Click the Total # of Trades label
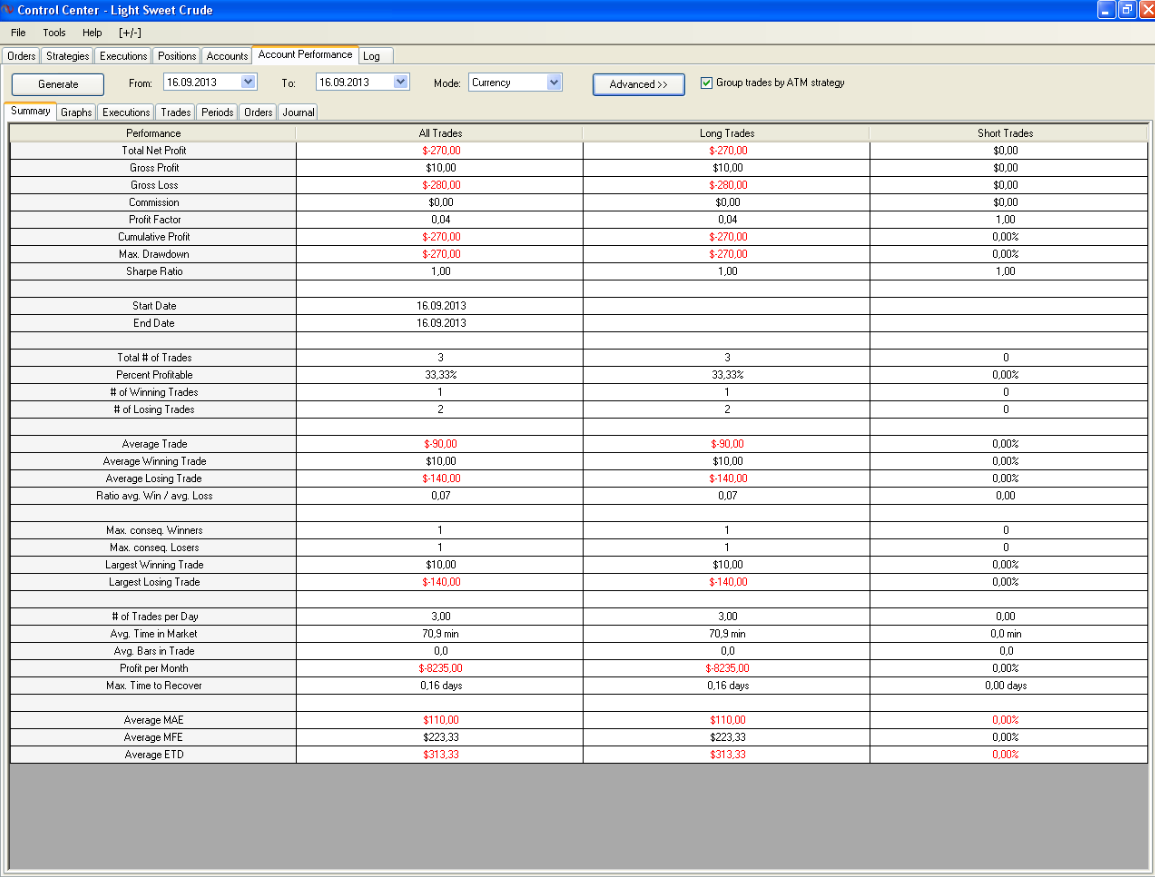Image resolution: width=1155 pixels, height=877 pixels. pyautogui.click(x=154, y=358)
